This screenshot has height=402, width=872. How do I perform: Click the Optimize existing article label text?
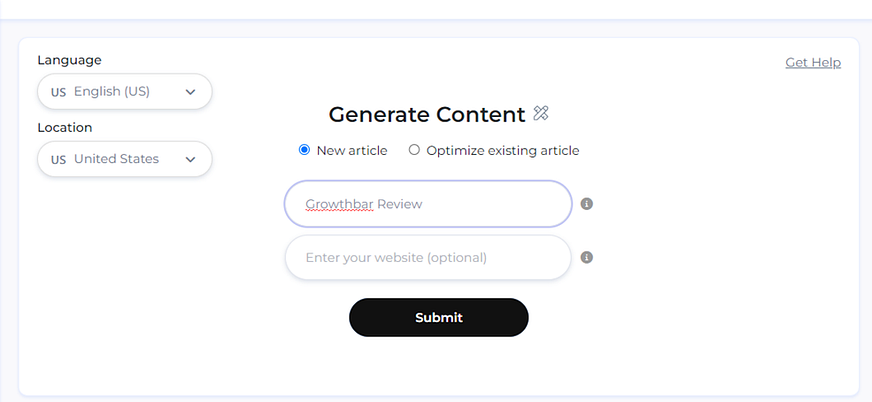tap(502, 151)
